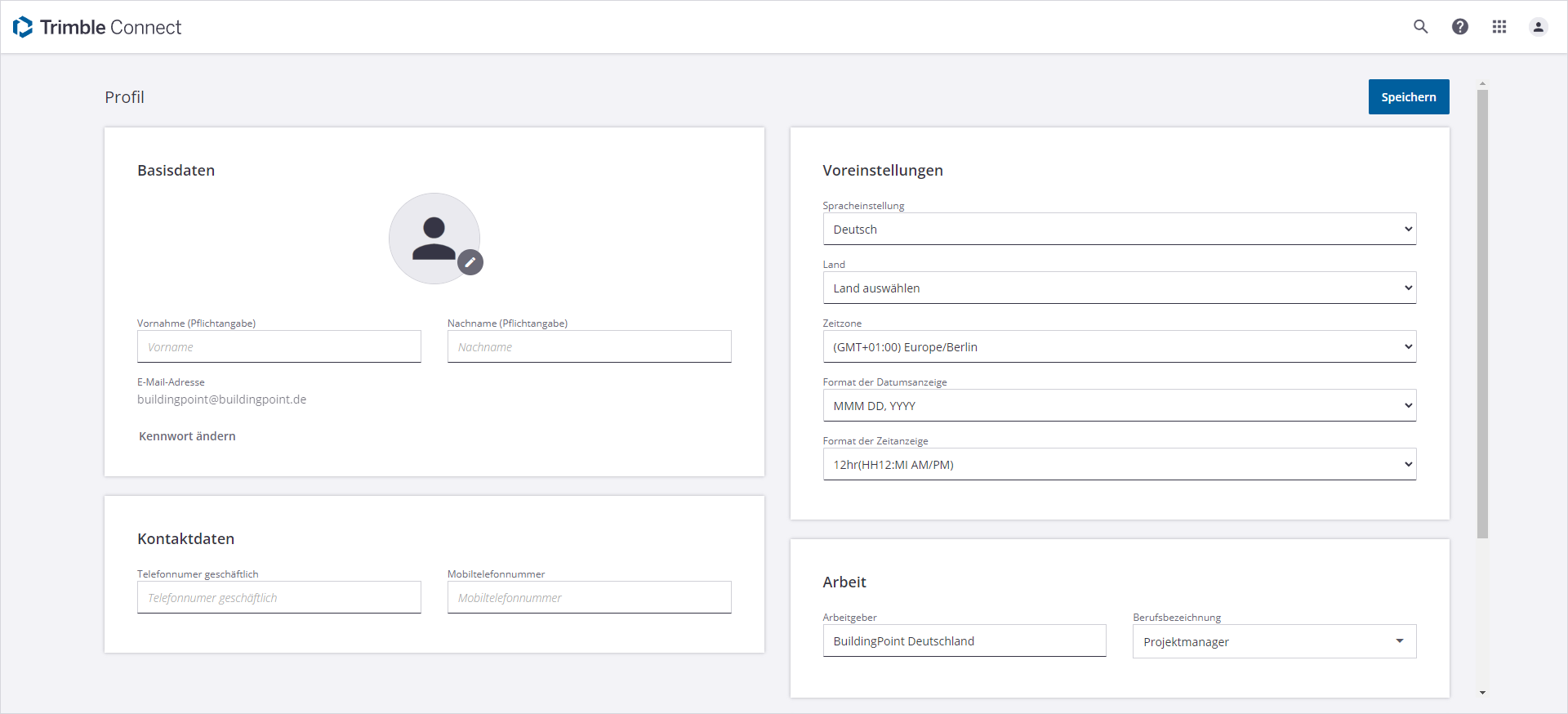Screen dimensions: 1568x714
Task: Open Format der Zeitanzeige dropdown
Action: pyautogui.click(x=1119, y=465)
